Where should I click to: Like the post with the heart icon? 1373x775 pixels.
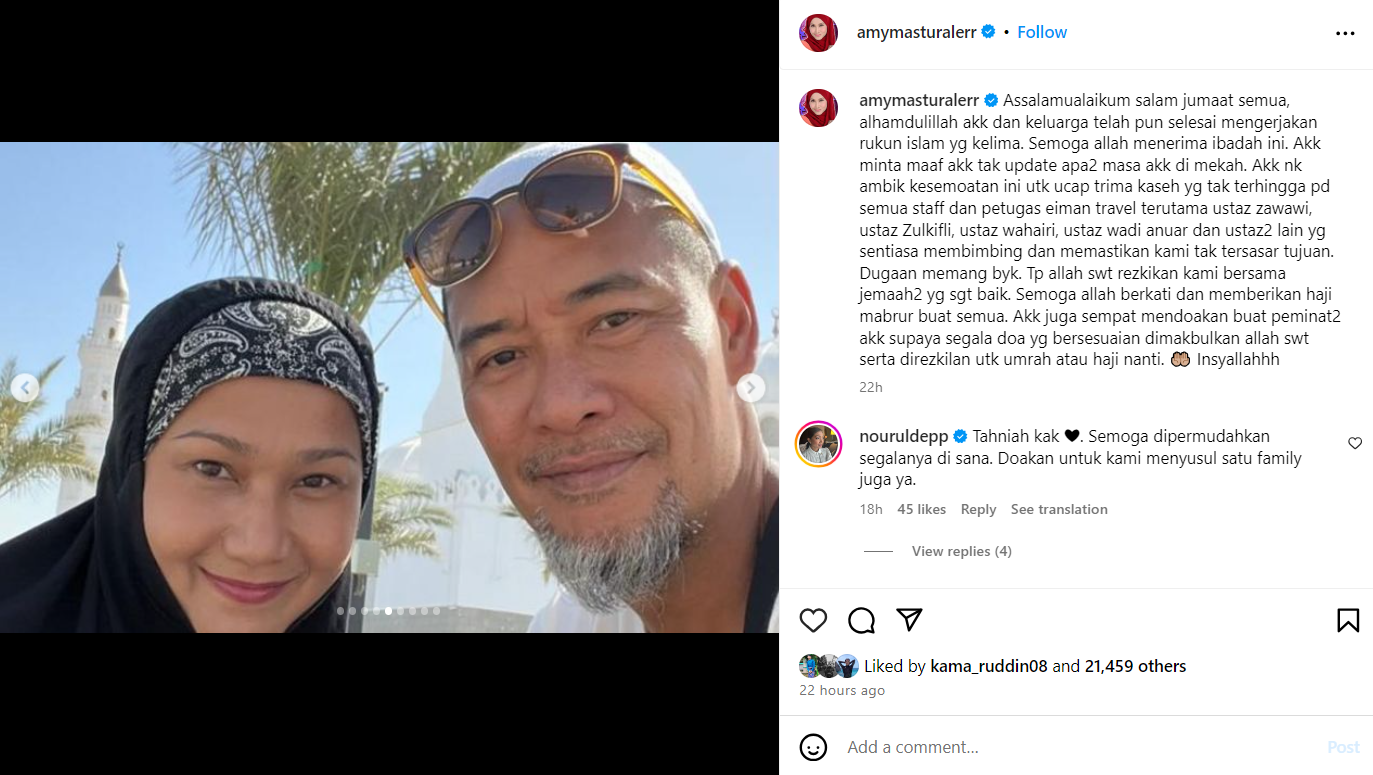point(813,621)
